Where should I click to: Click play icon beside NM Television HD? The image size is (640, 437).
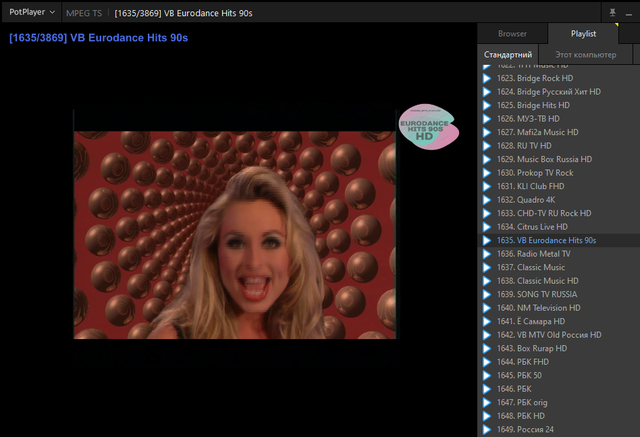(x=487, y=308)
